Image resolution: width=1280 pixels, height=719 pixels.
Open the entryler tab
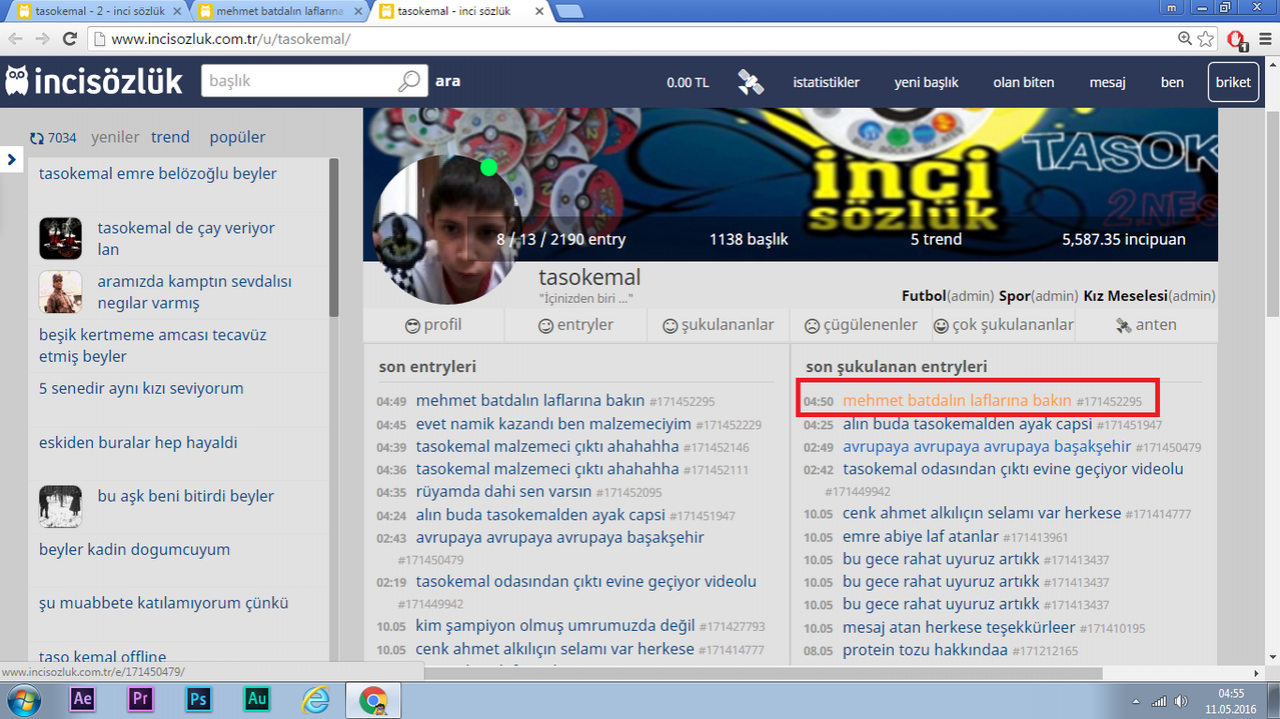point(576,325)
